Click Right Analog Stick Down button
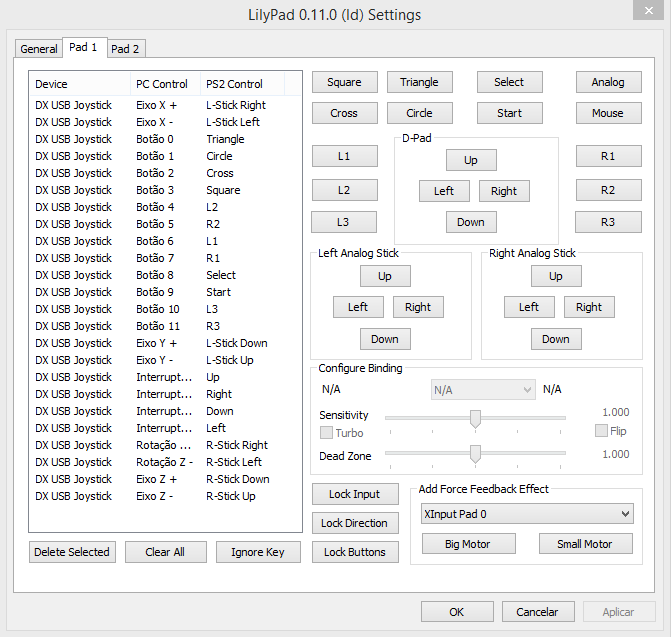This screenshot has height=637, width=671. tap(556, 339)
